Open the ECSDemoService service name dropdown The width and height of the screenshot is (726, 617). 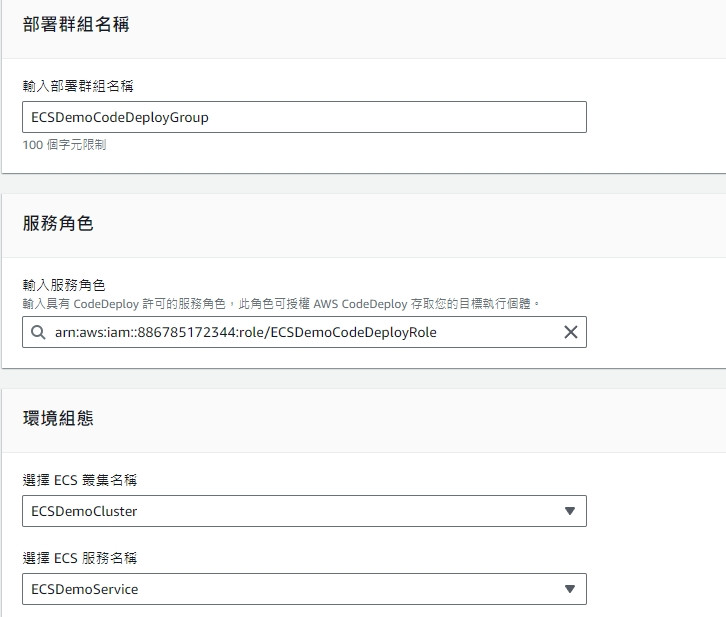click(304, 589)
